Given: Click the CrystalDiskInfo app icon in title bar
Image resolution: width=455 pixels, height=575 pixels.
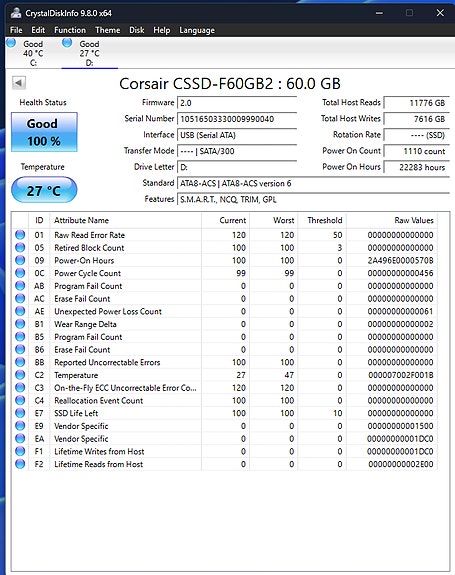Looking at the screenshot, I should pyautogui.click(x=16, y=13).
